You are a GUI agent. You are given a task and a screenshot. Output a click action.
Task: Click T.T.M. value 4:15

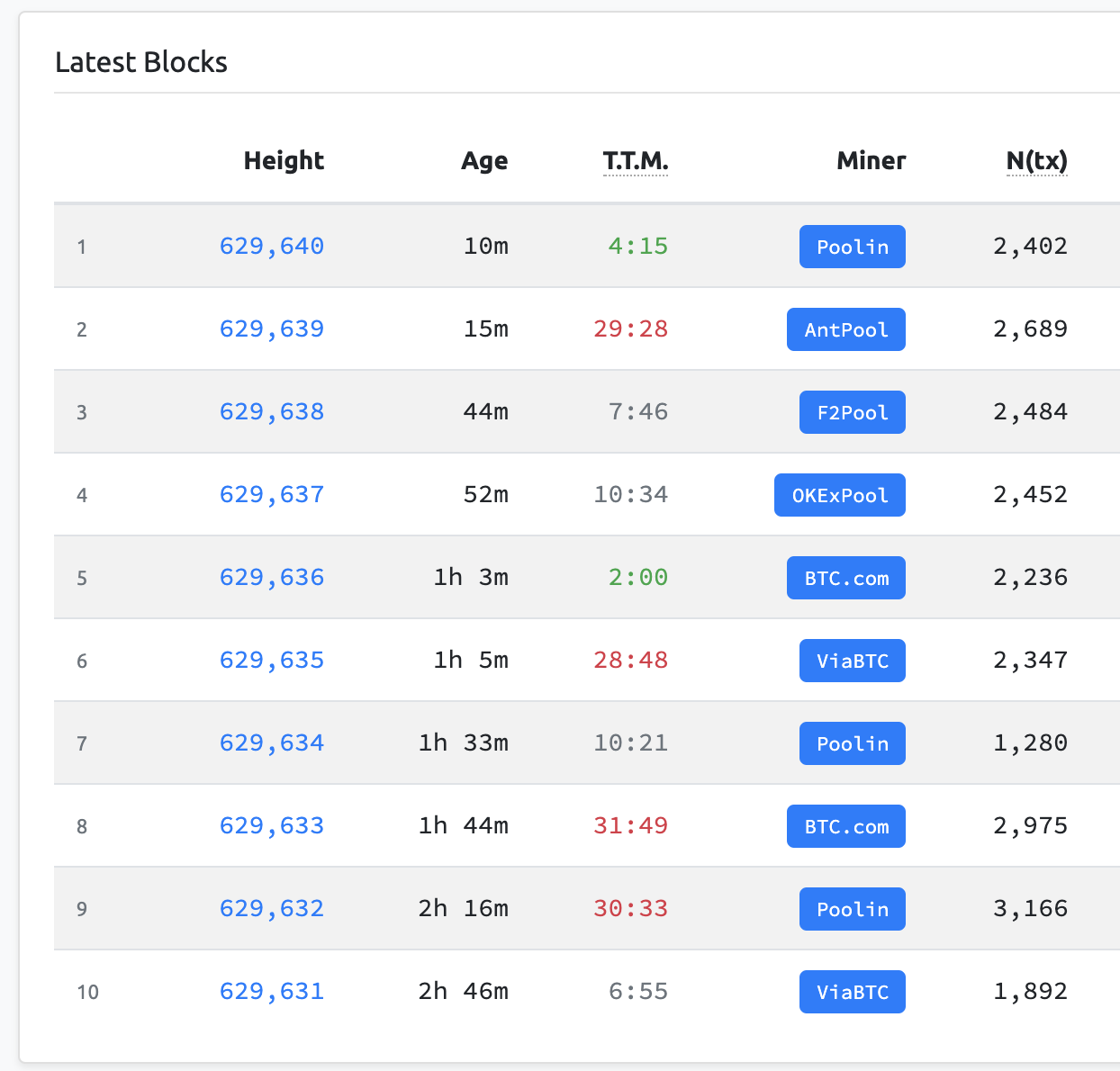pyautogui.click(x=638, y=246)
